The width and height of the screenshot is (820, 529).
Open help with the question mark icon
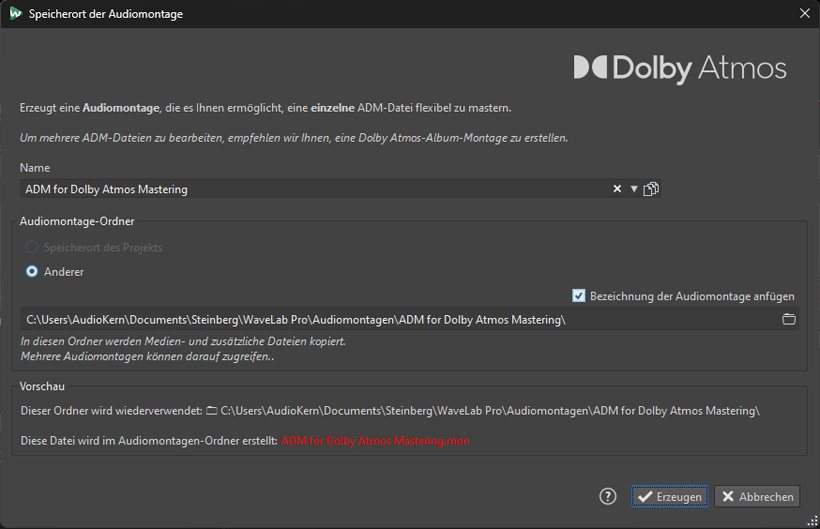pos(608,497)
